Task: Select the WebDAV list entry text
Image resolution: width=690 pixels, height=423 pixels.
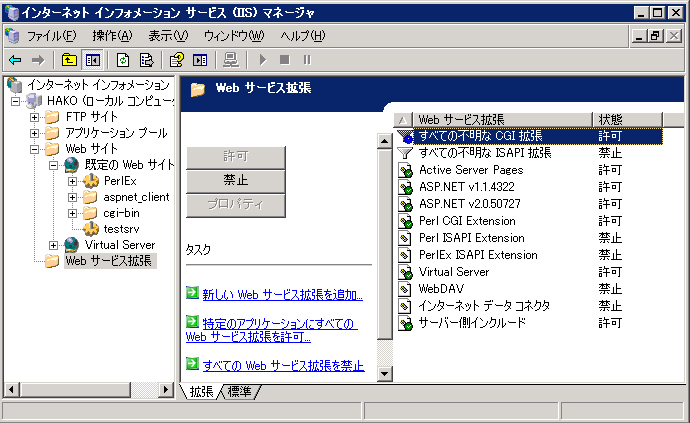Action: pyautogui.click(x=441, y=289)
